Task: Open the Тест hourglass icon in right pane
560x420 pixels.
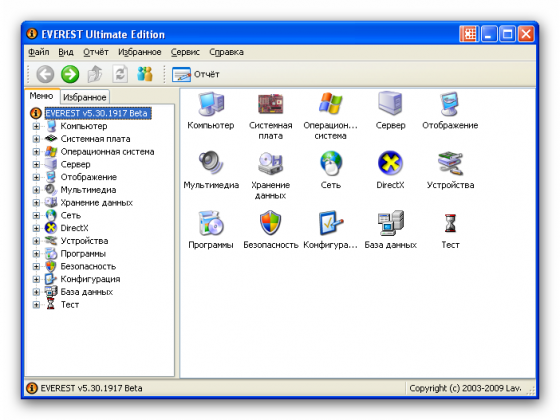Action: [450, 223]
